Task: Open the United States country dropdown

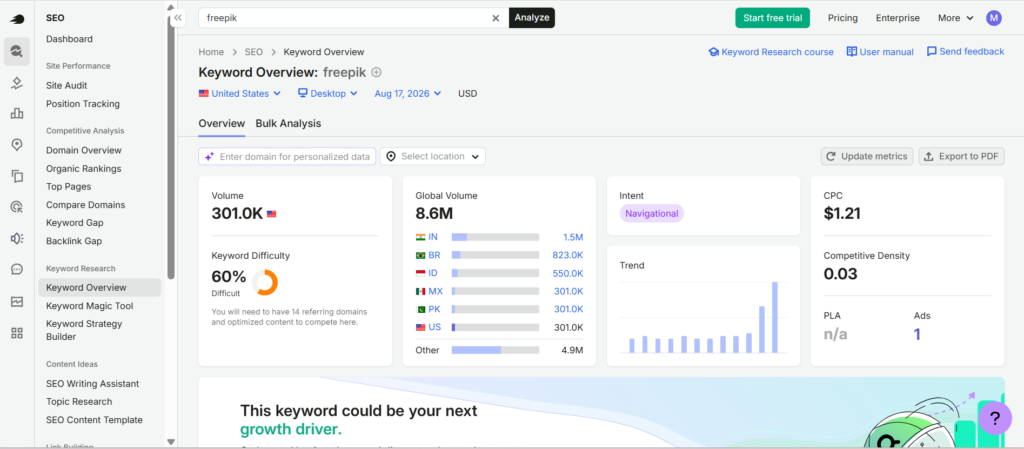Action: pyautogui.click(x=240, y=93)
